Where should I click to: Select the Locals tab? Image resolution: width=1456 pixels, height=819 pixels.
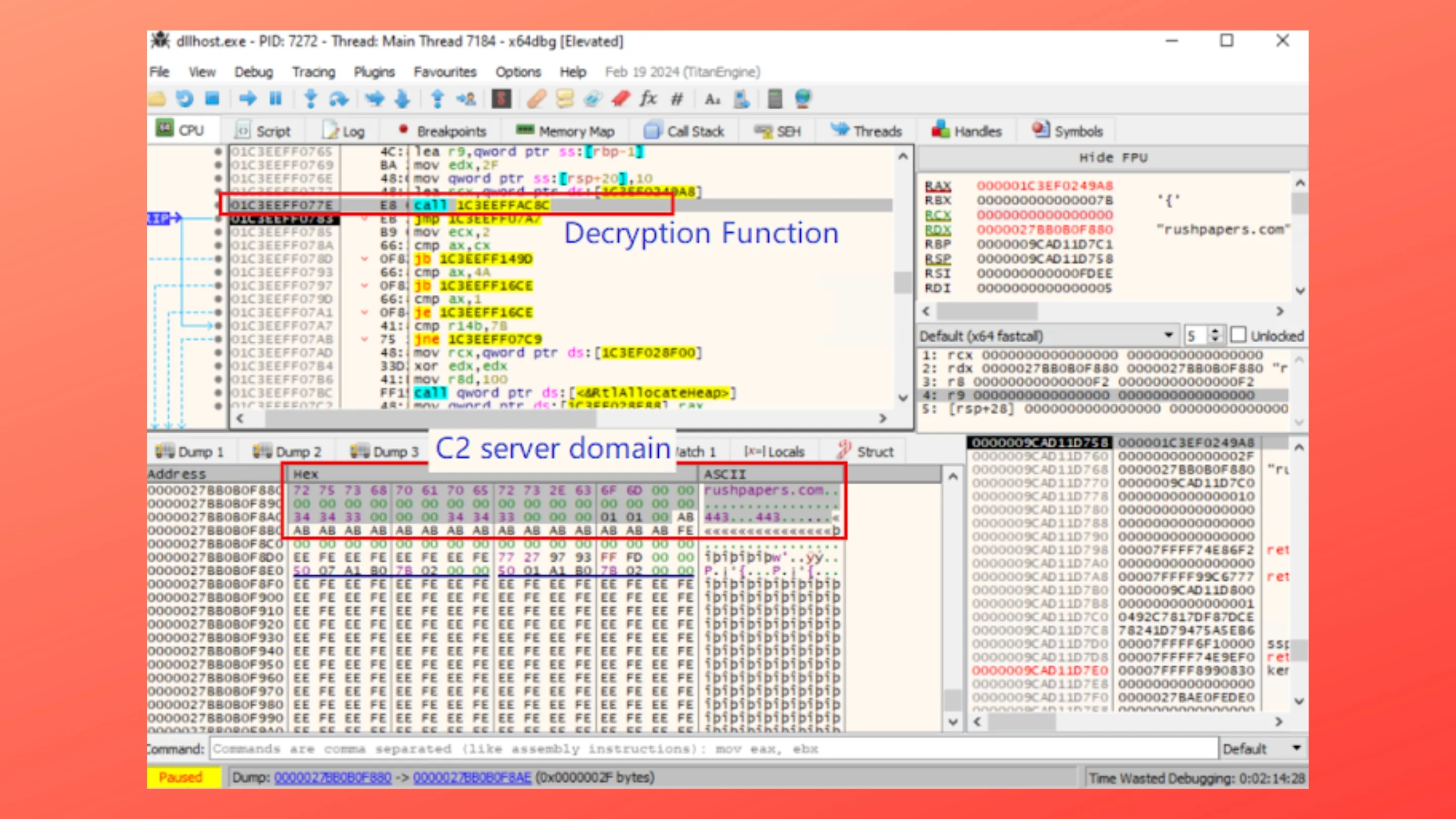tap(775, 451)
